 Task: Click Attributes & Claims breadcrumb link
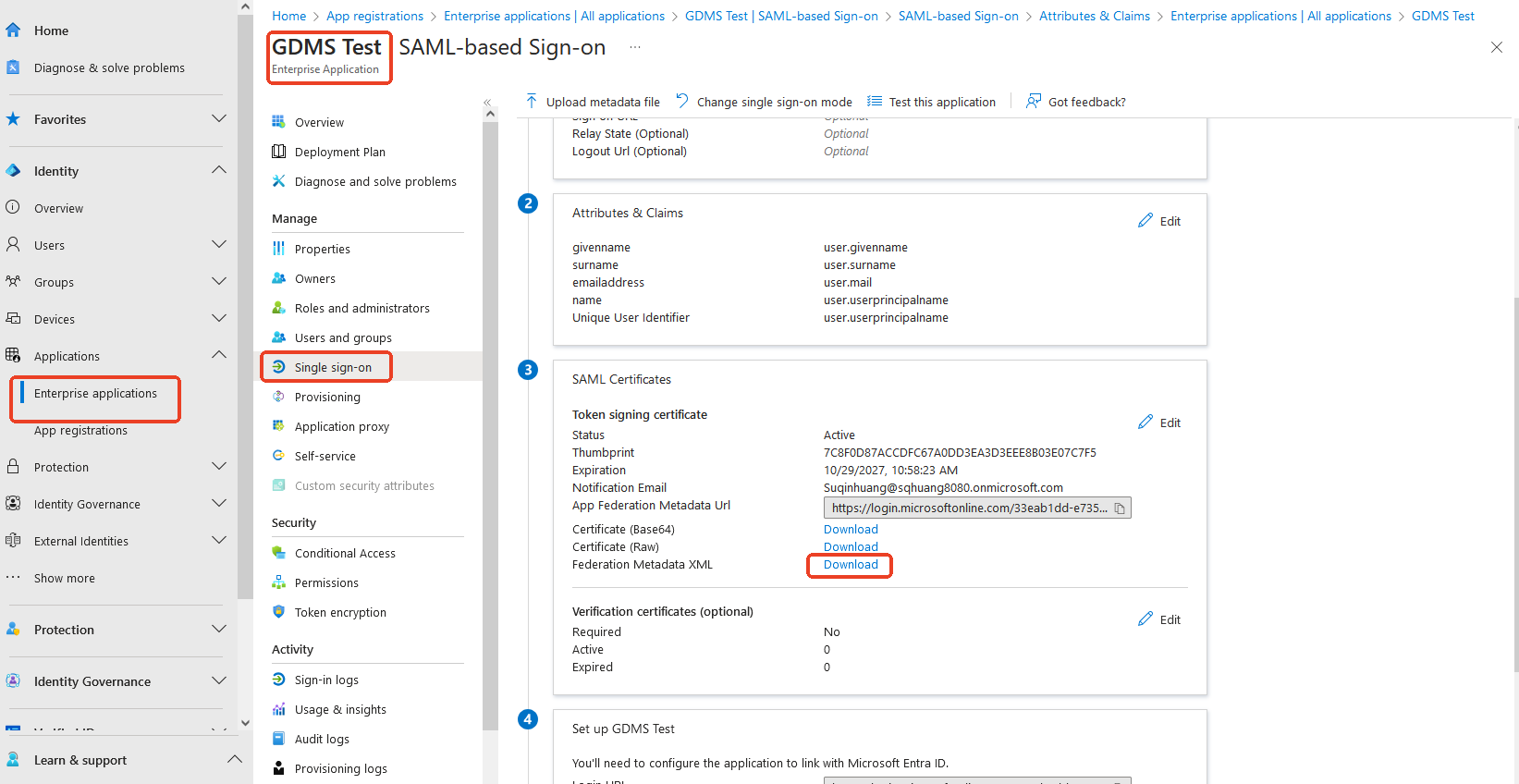[1094, 16]
